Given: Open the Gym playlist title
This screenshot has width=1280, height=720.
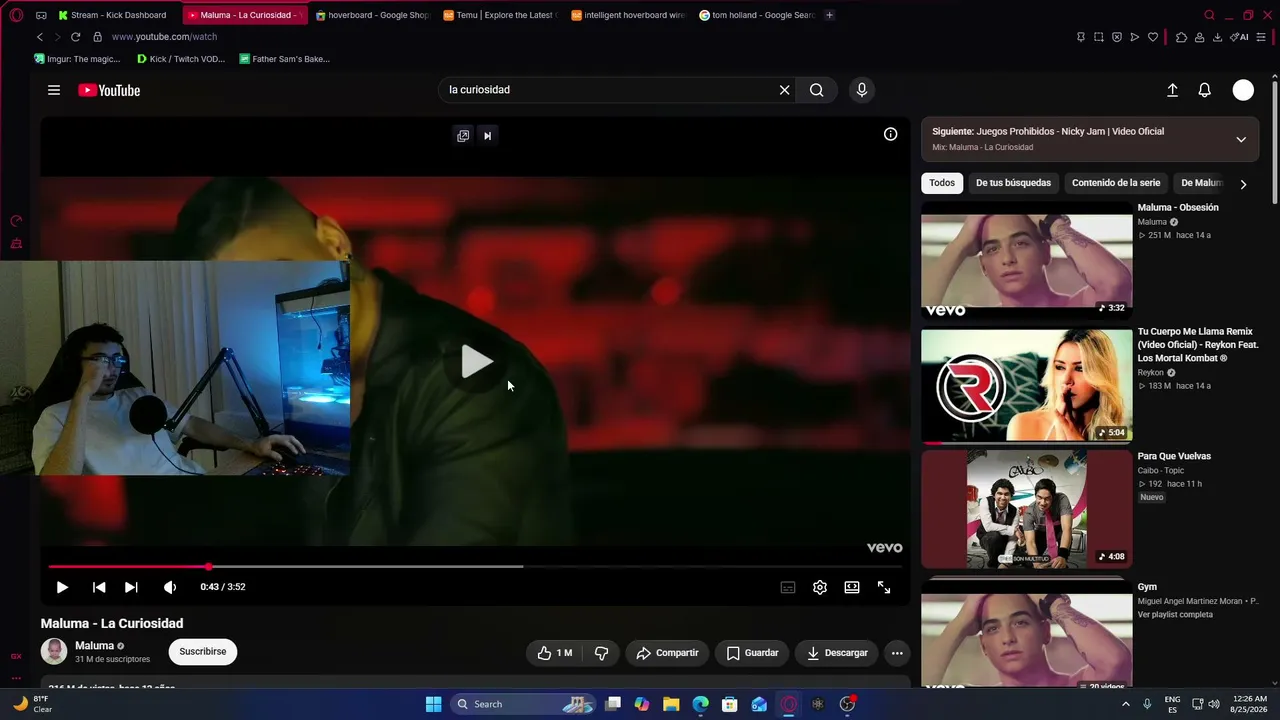Looking at the screenshot, I should [x=1147, y=587].
